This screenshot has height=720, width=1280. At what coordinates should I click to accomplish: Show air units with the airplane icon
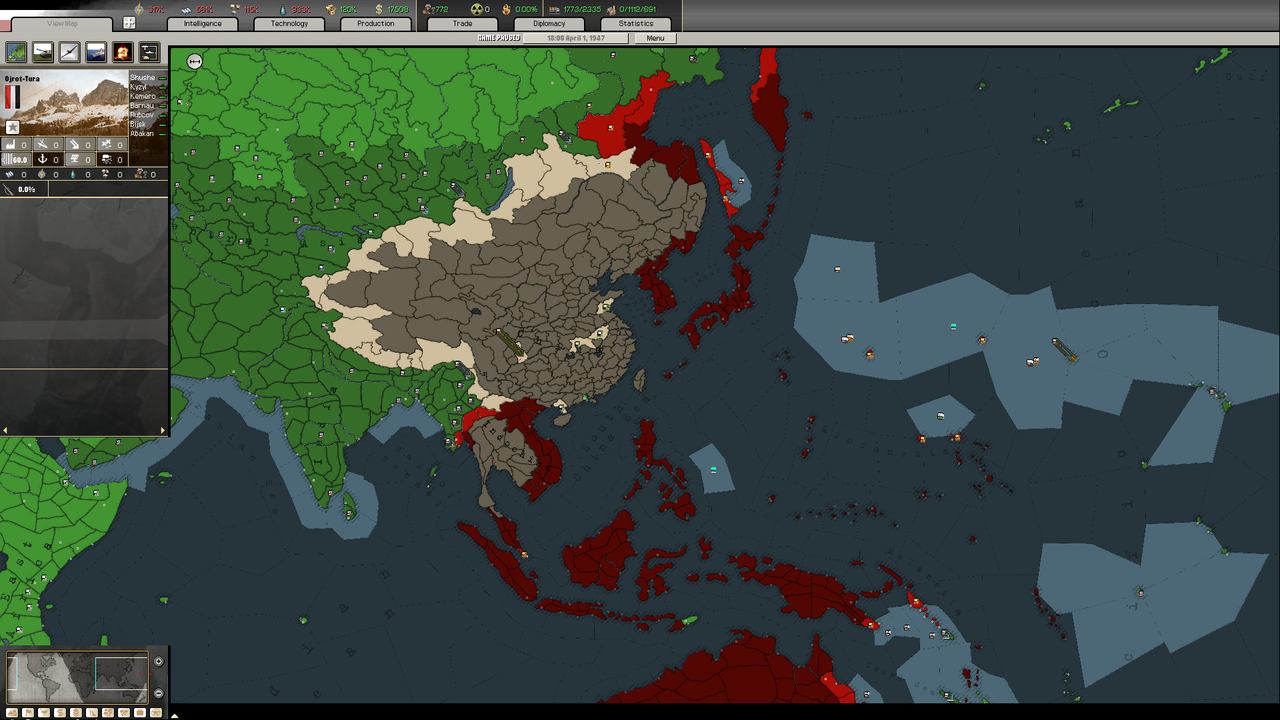pyautogui.click(x=69, y=52)
